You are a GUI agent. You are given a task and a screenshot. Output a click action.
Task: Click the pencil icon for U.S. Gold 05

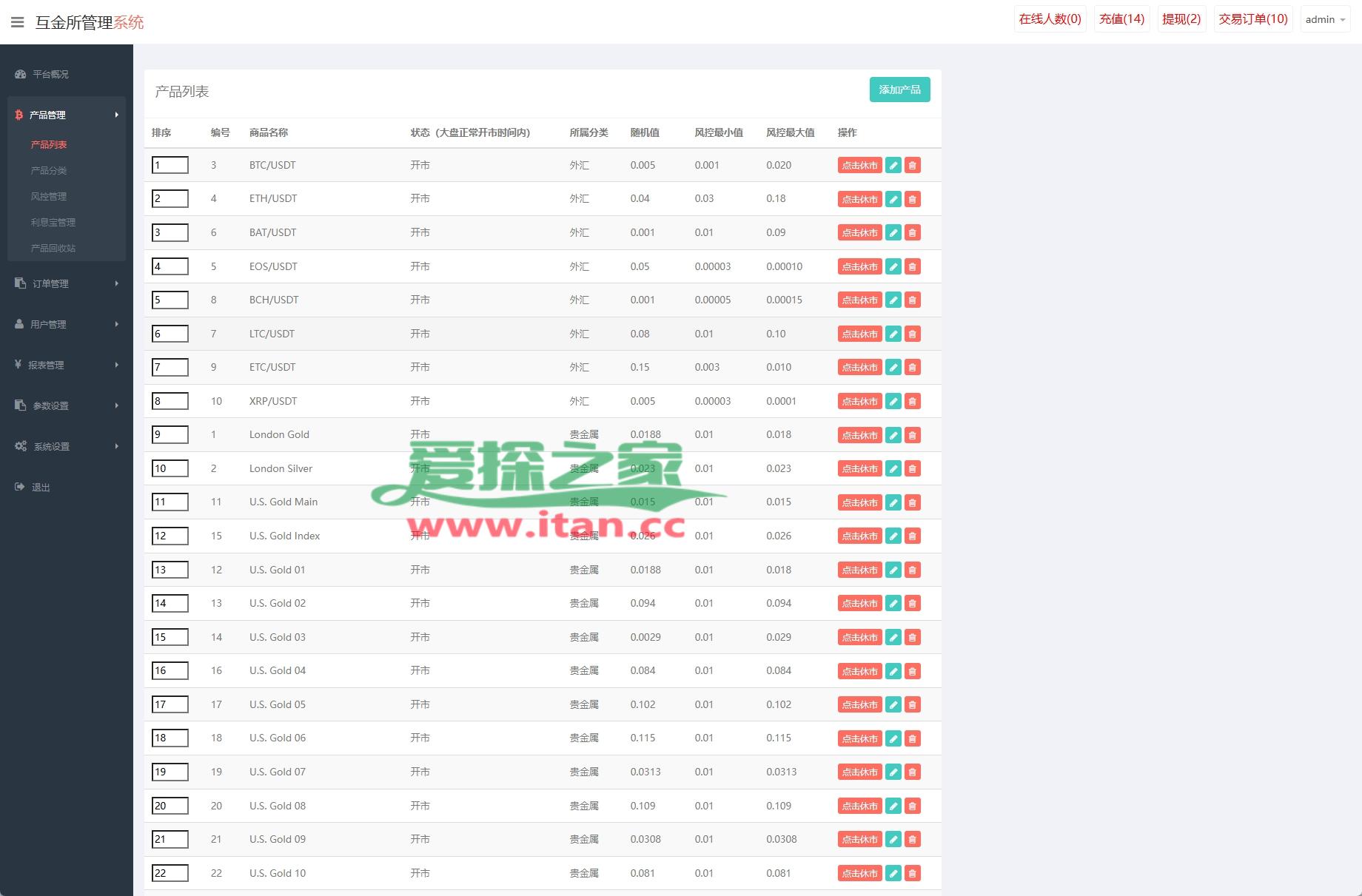pos(893,705)
